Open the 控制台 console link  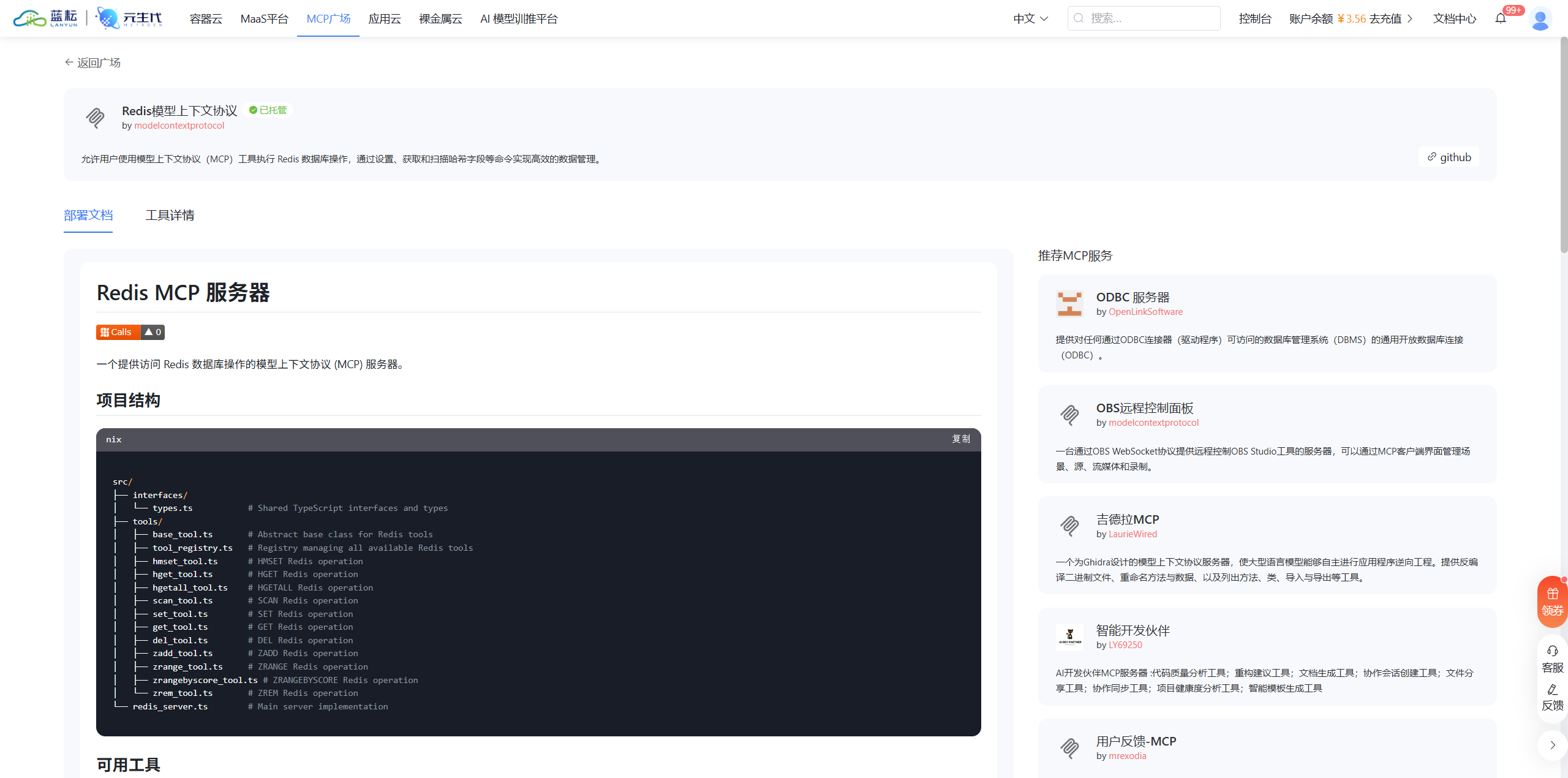point(1254,18)
